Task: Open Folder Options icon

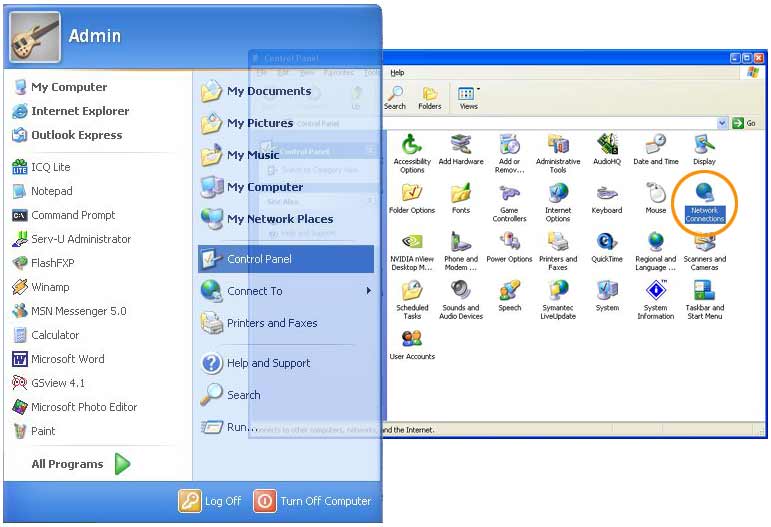Action: click(412, 198)
